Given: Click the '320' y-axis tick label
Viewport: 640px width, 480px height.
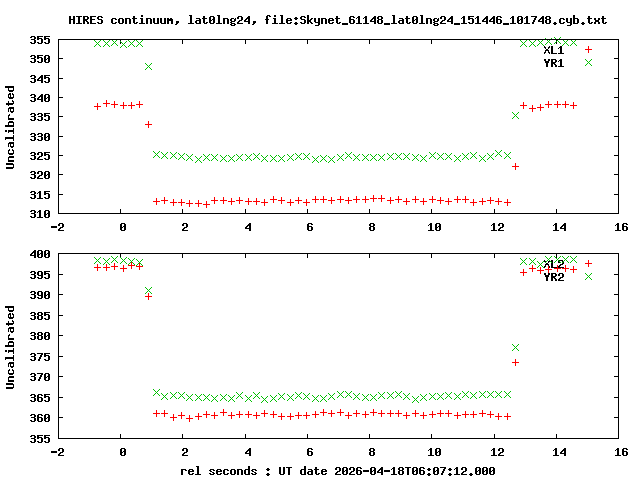Looking at the screenshot, I should click(x=40, y=175).
